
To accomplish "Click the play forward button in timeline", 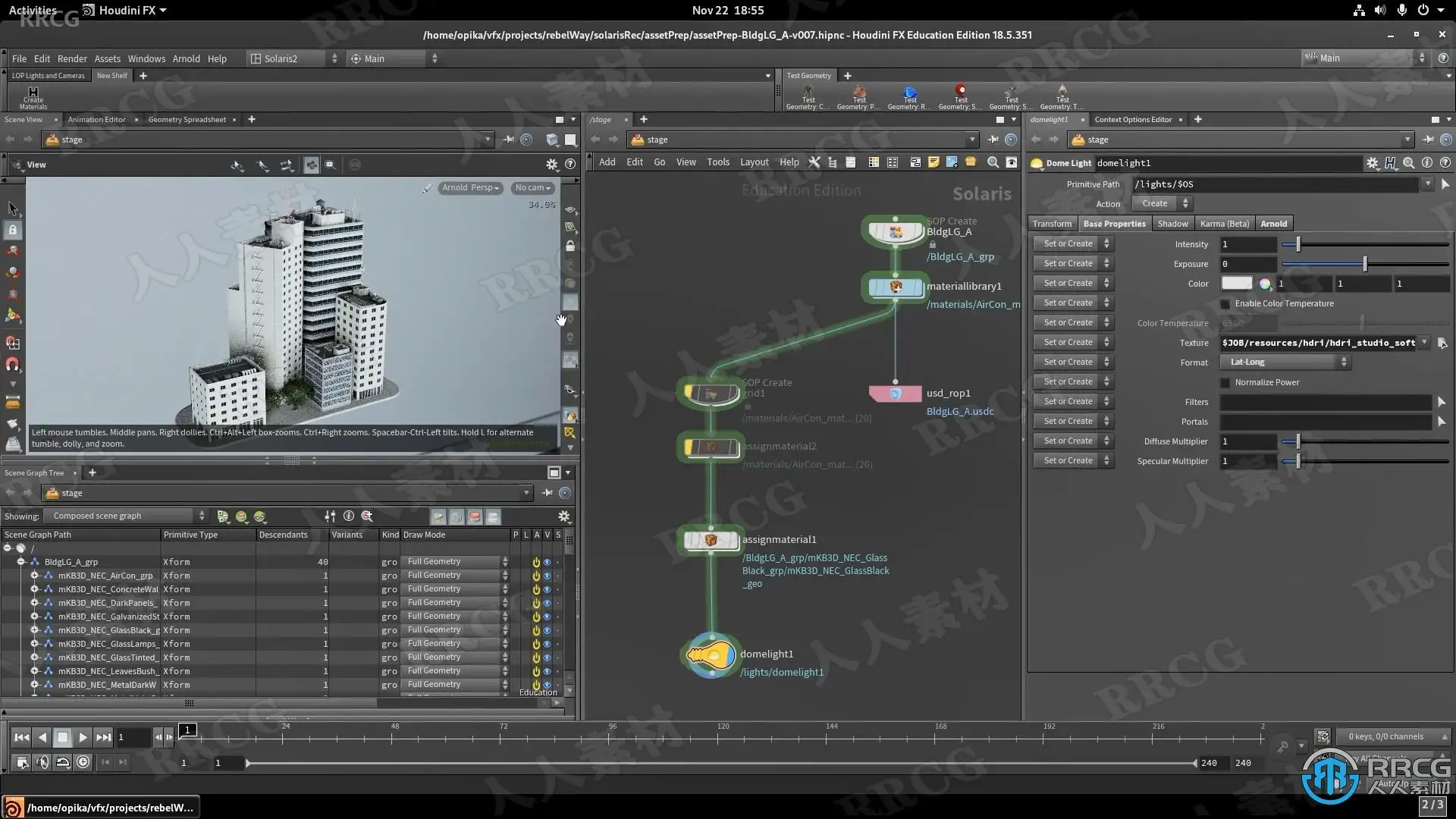I will [x=83, y=737].
